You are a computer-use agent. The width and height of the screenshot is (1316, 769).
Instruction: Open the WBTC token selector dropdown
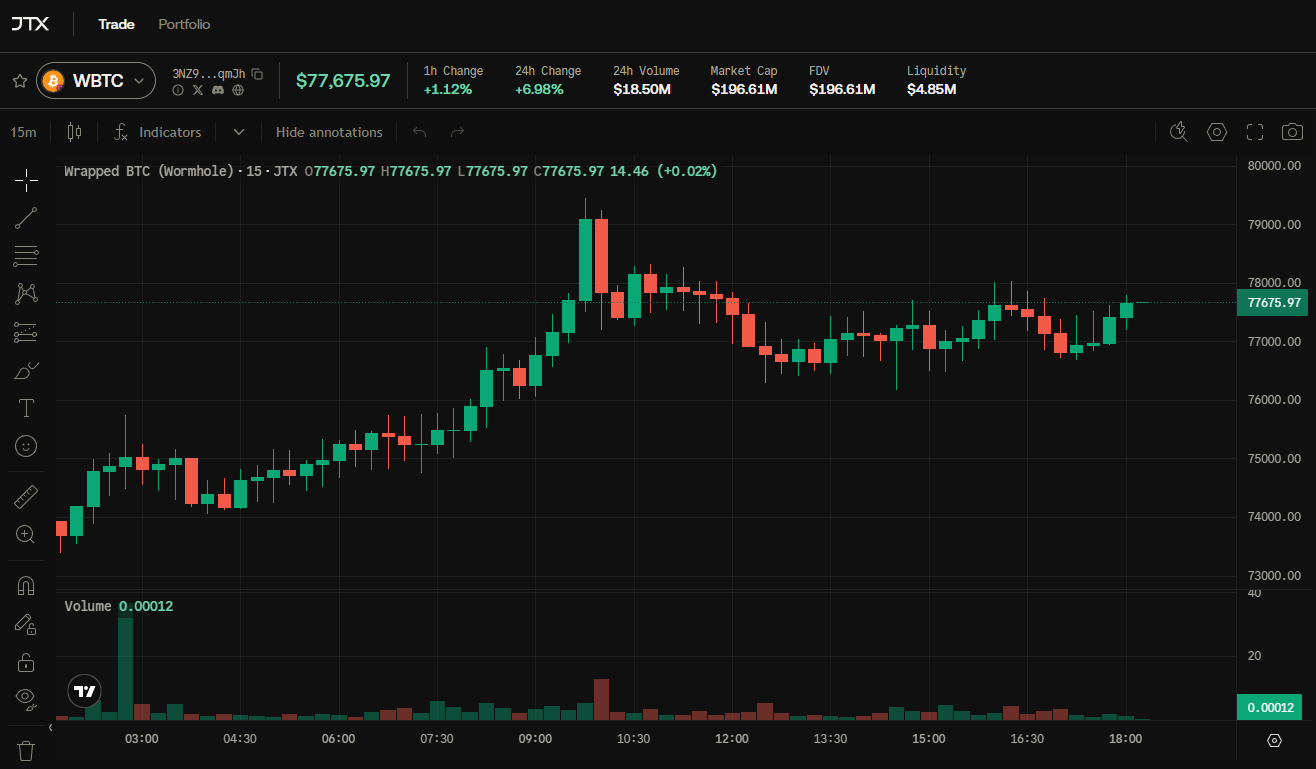(96, 81)
